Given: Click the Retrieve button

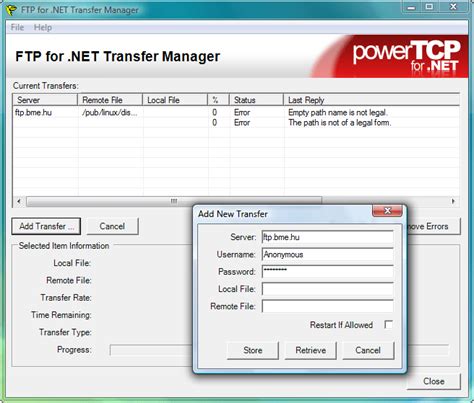Looking at the screenshot, I should pyautogui.click(x=311, y=350).
